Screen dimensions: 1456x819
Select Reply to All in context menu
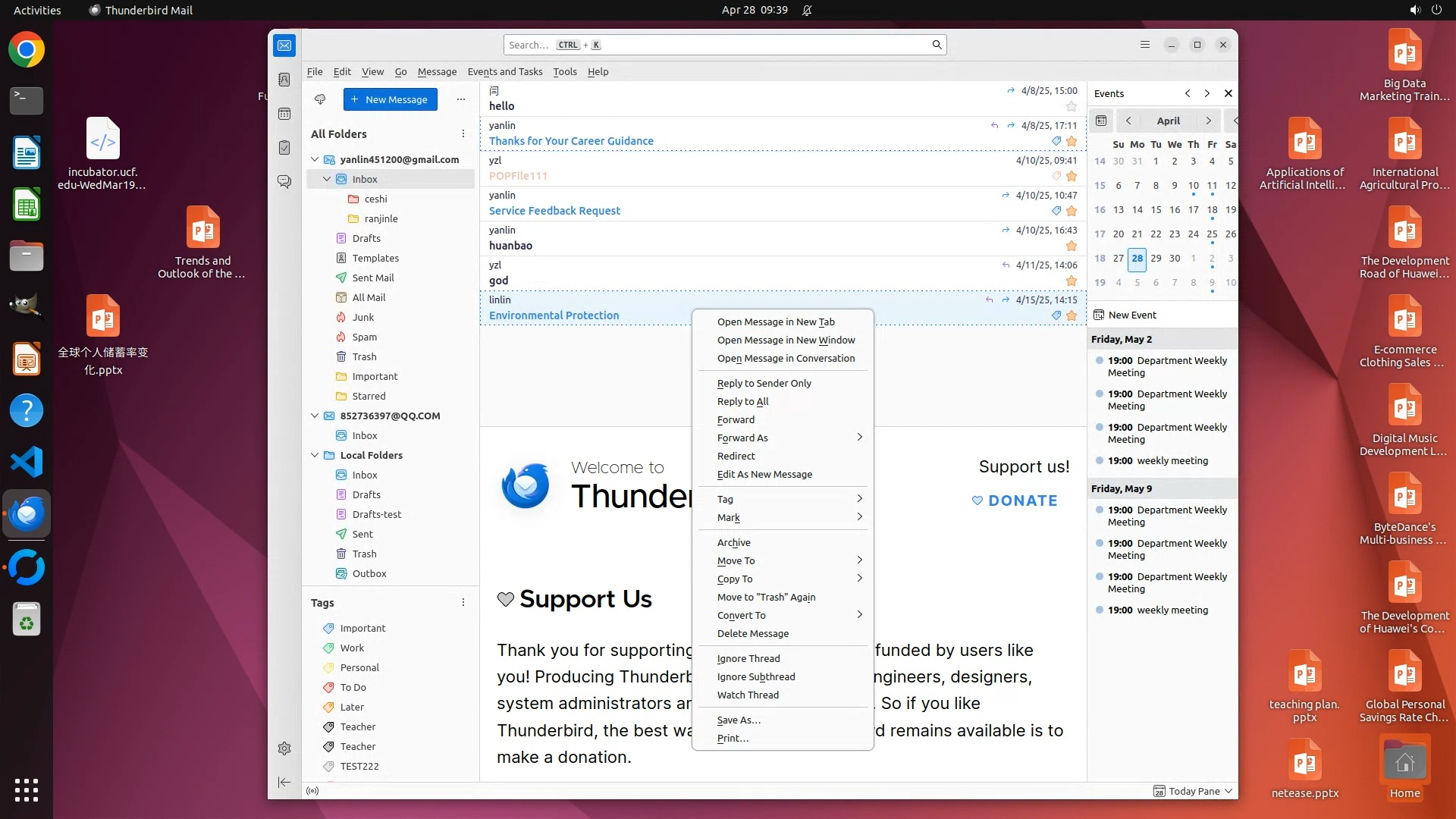(x=742, y=401)
